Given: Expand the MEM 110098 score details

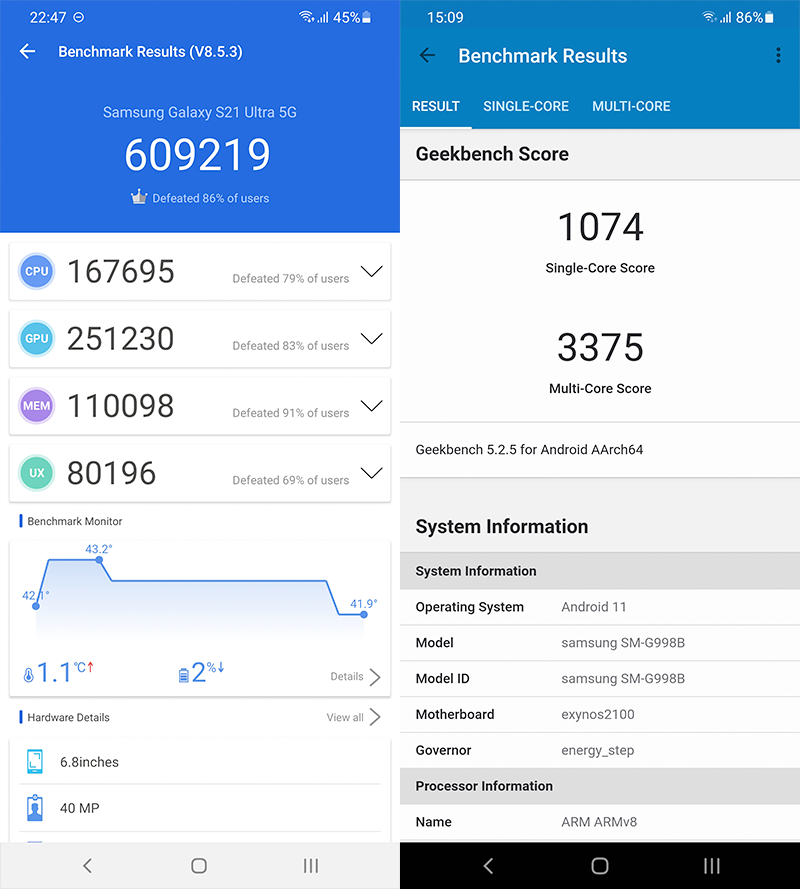Looking at the screenshot, I should tap(371, 406).
